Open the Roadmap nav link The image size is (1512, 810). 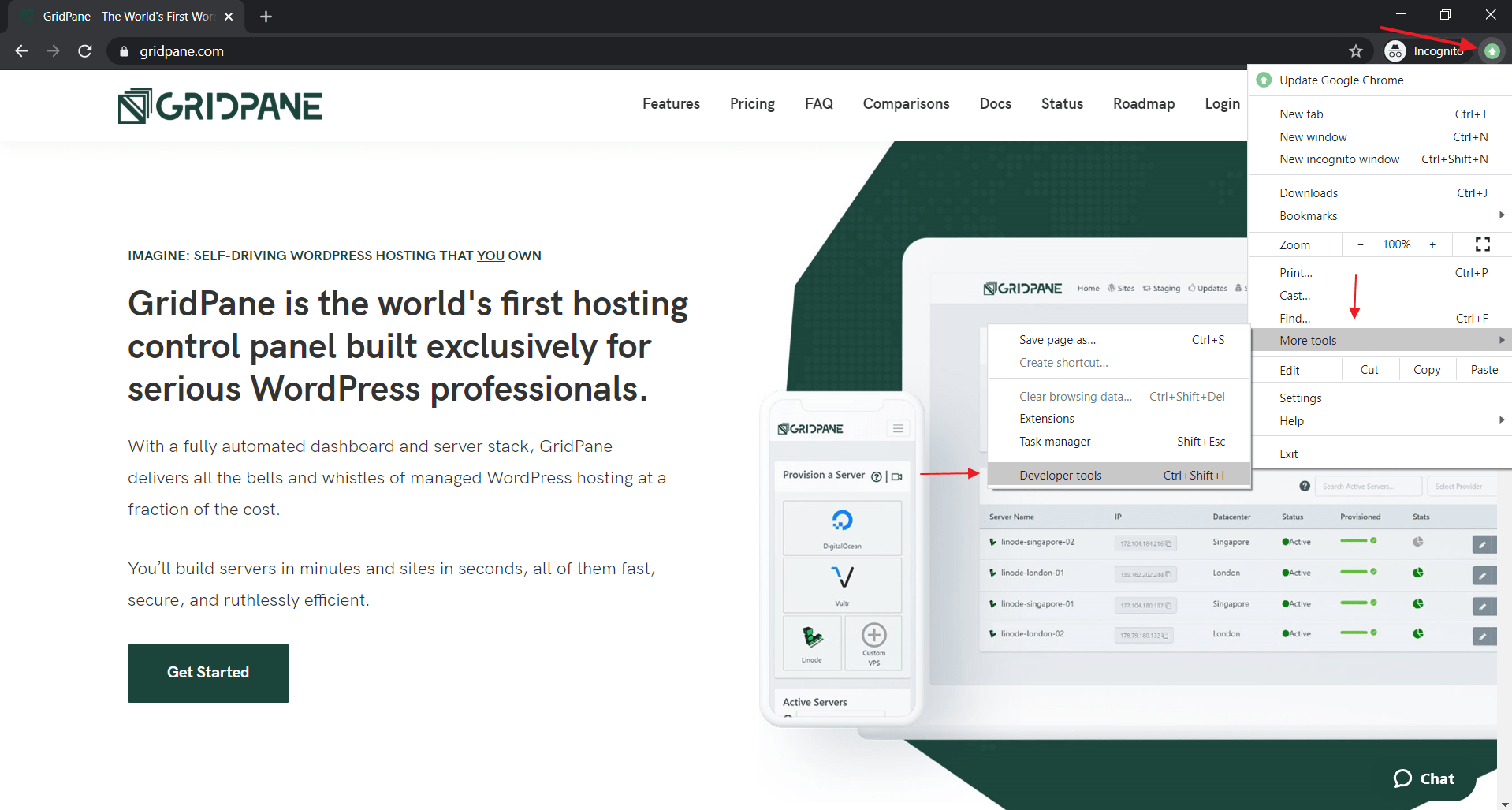pos(1144,103)
